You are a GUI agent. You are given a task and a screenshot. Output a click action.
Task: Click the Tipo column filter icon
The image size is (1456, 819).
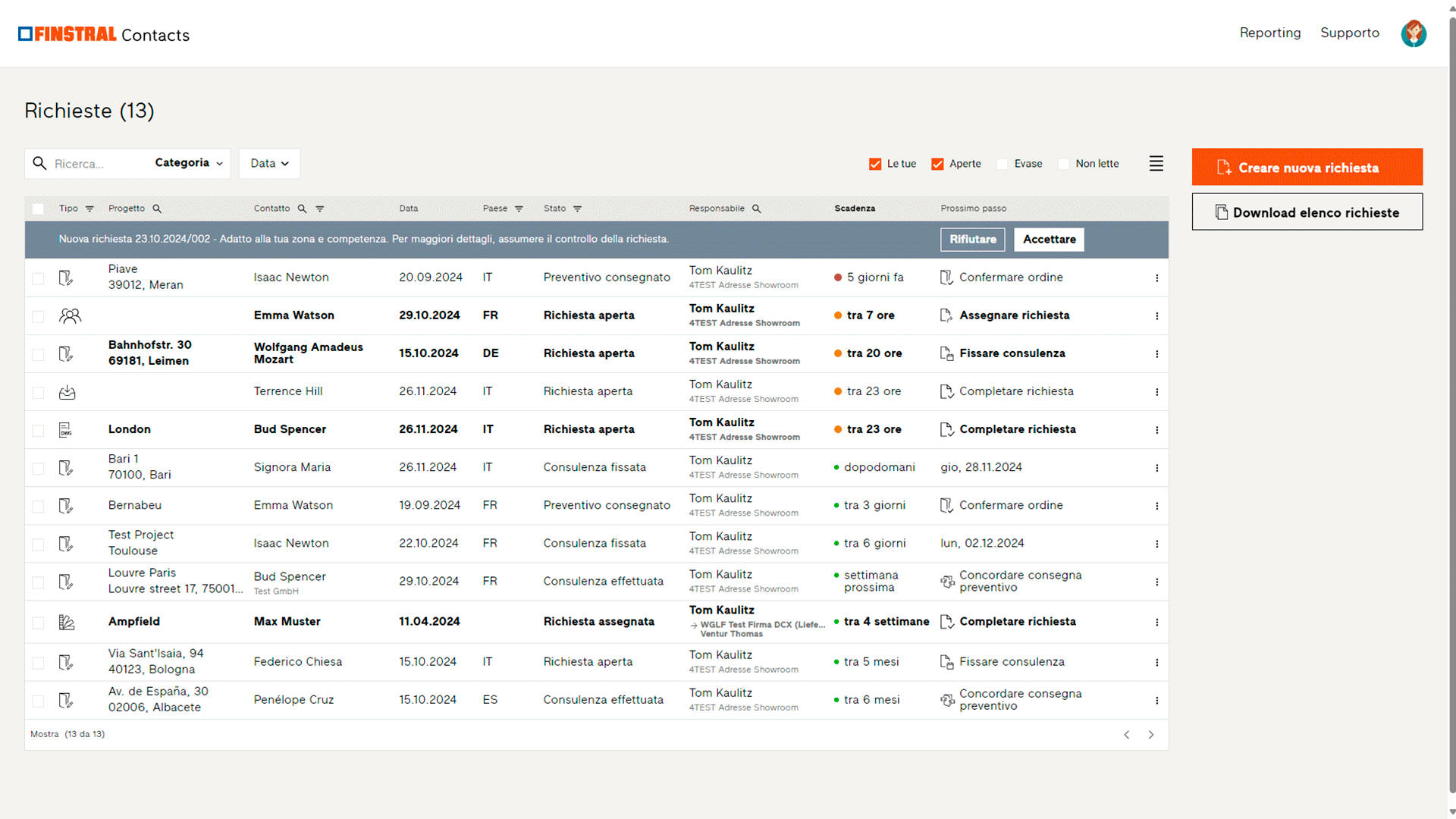tap(89, 209)
